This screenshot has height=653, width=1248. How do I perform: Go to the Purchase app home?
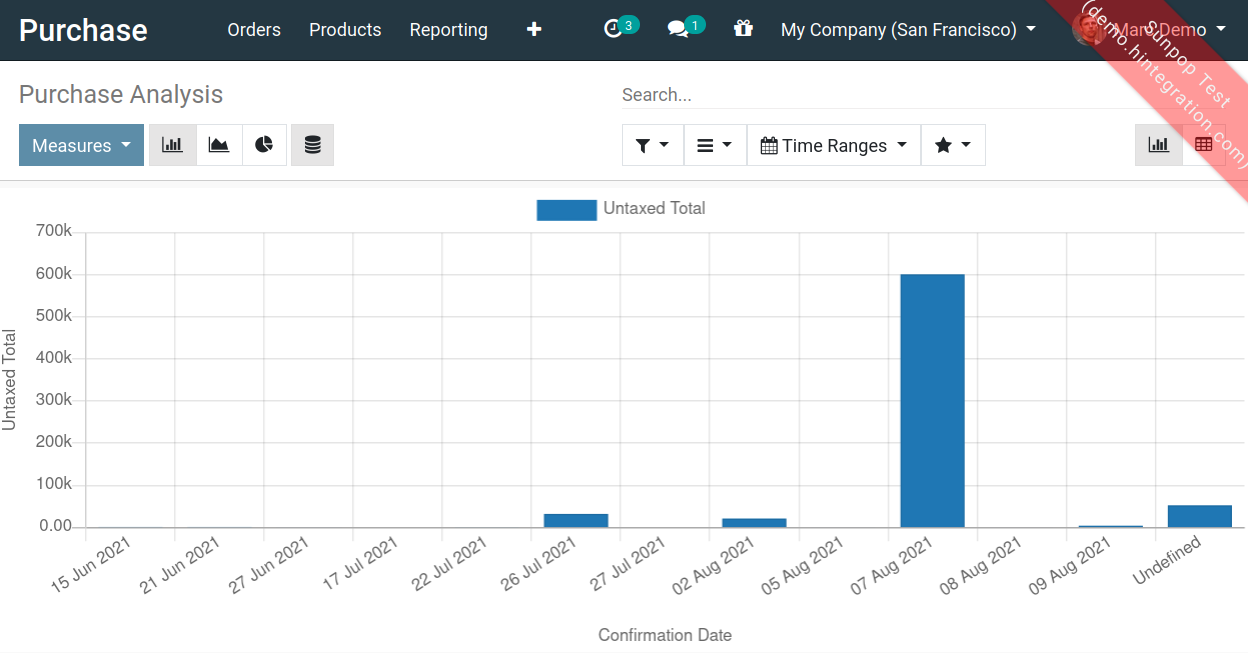coord(83,30)
